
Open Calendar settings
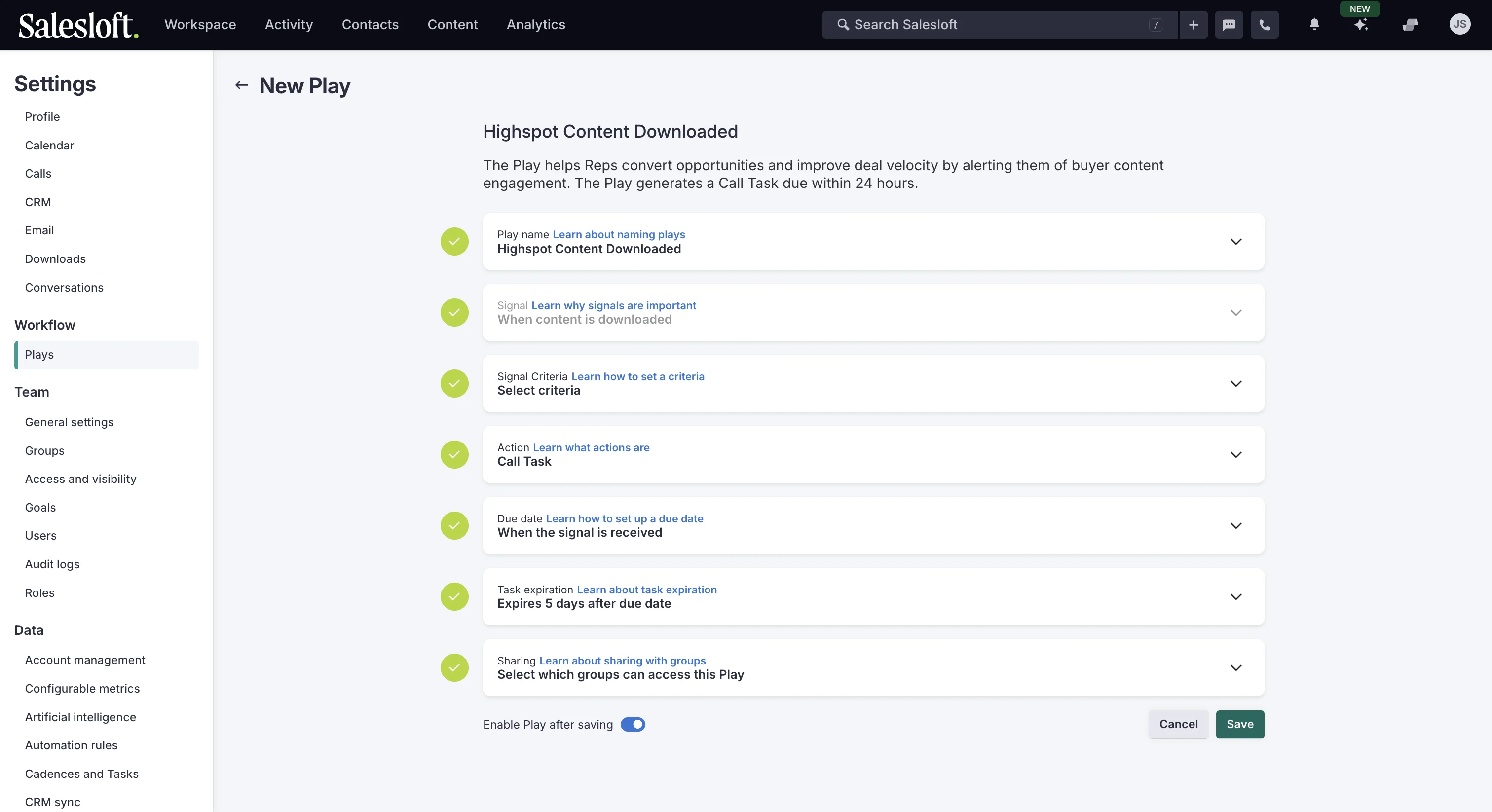coord(49,146)
